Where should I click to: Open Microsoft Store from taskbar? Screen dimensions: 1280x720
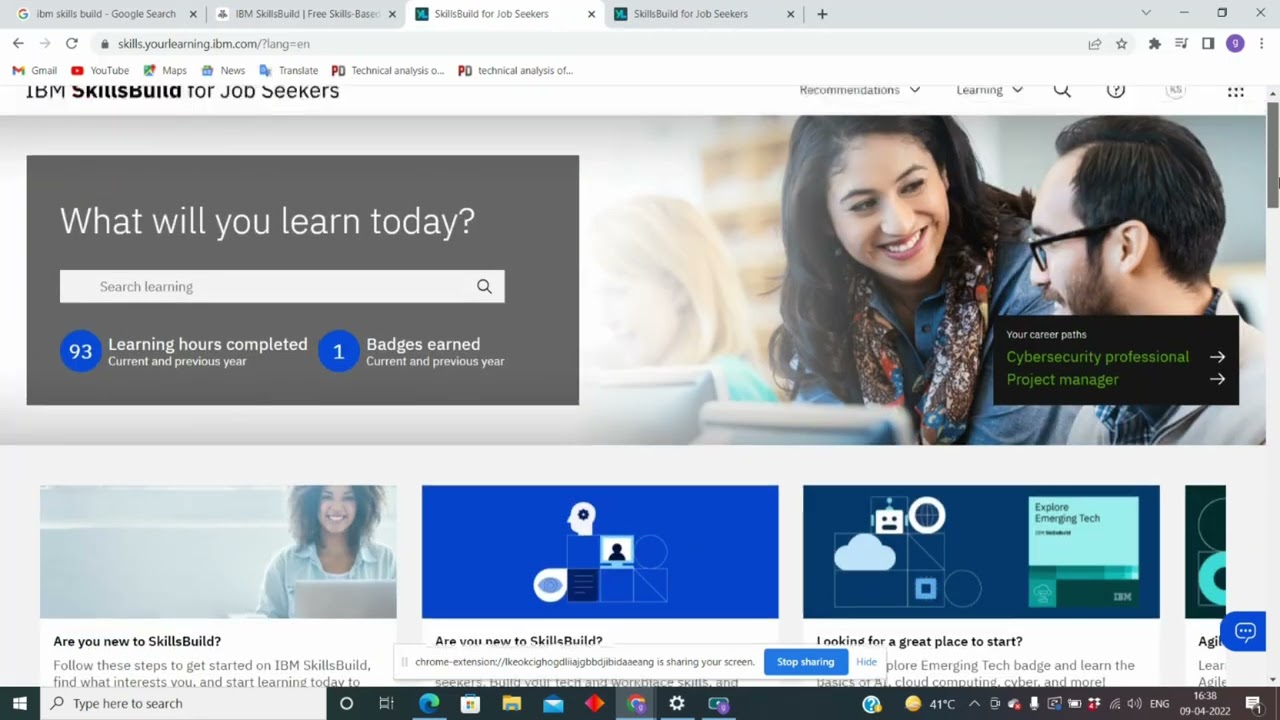(470, 703)
